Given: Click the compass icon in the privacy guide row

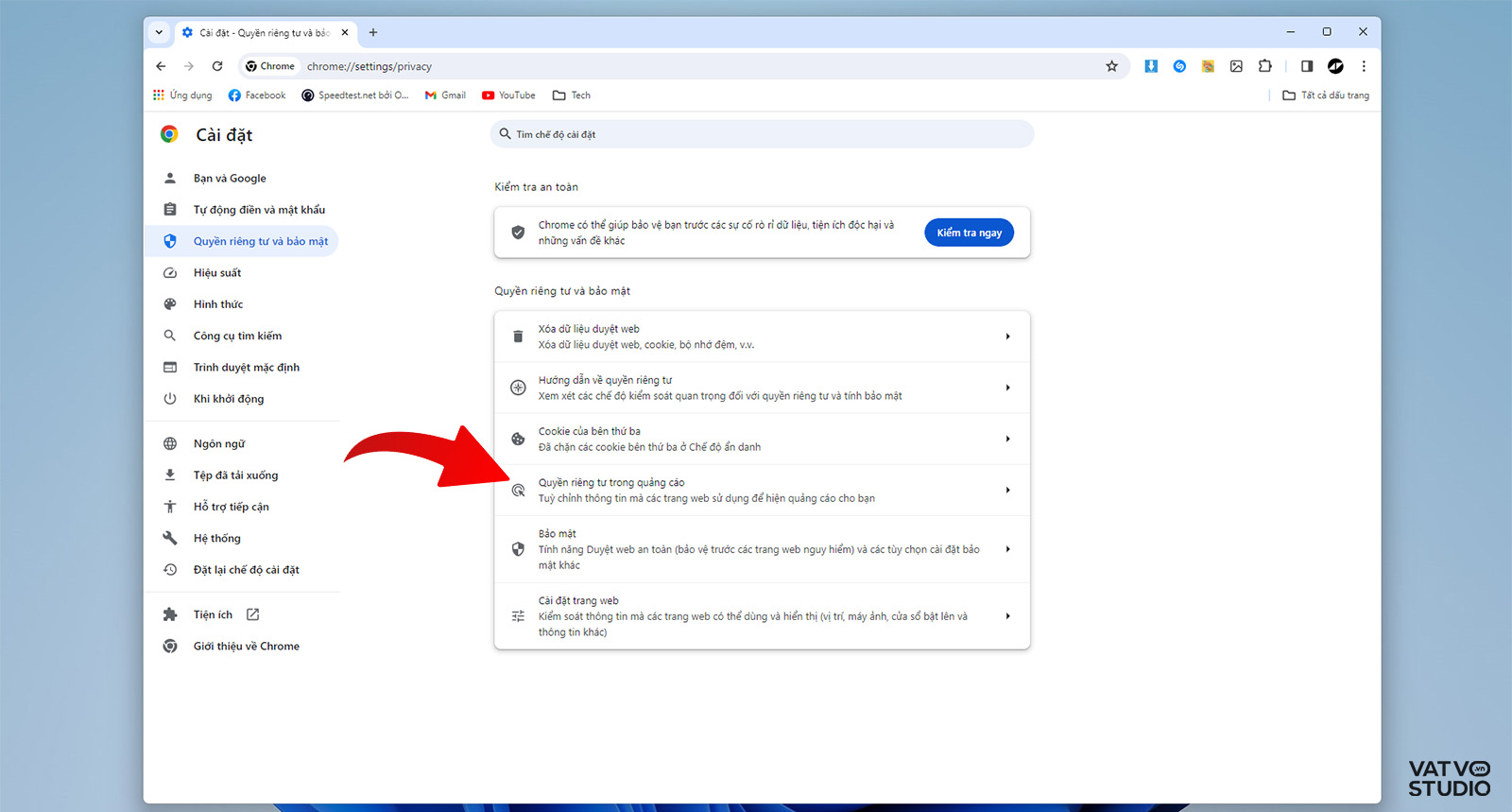Looking at the screenshot, I should click(518, 388).
